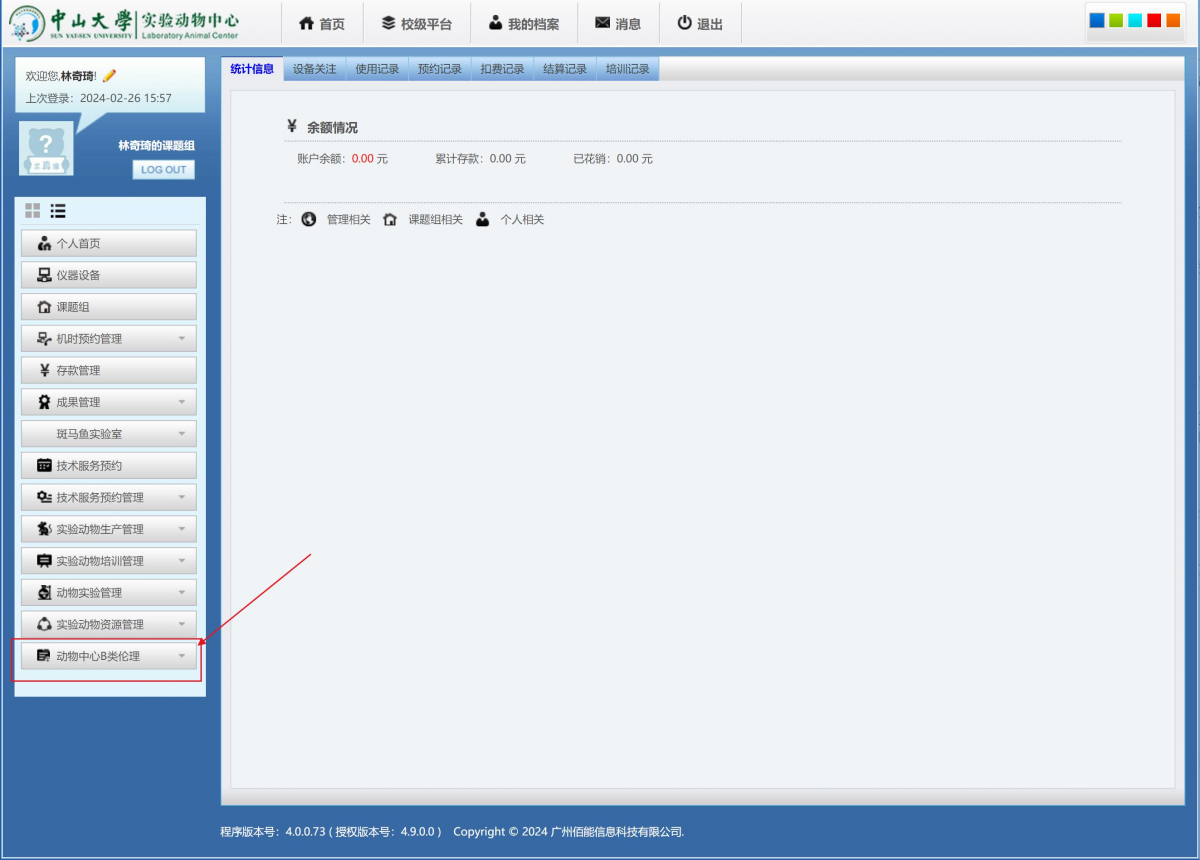1200x860 pixels.
Task: Switch sidebar to grid view icon
Action: tap(33, 211)
